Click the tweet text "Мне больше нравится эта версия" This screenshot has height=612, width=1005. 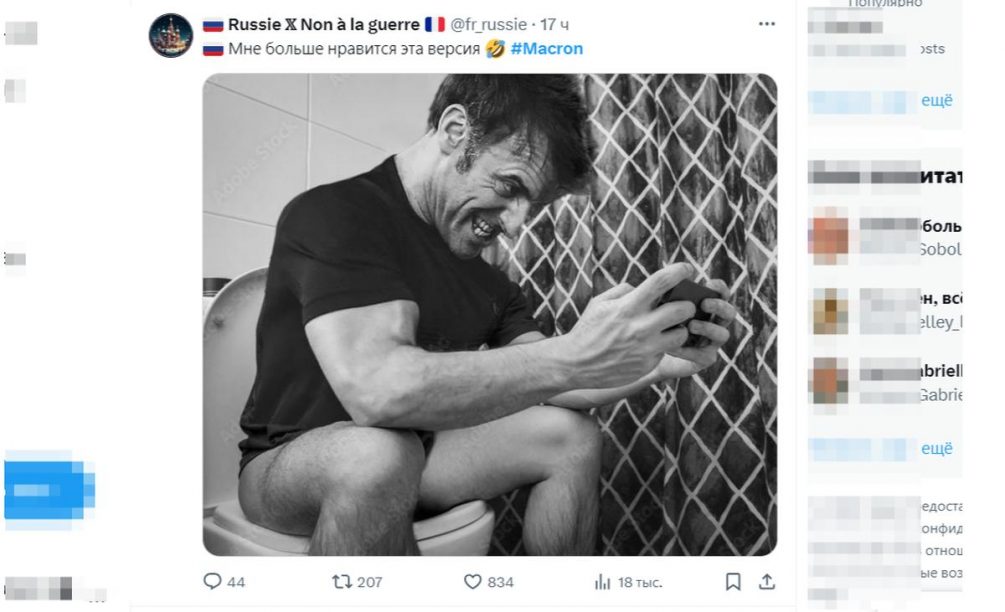point(354,48)
